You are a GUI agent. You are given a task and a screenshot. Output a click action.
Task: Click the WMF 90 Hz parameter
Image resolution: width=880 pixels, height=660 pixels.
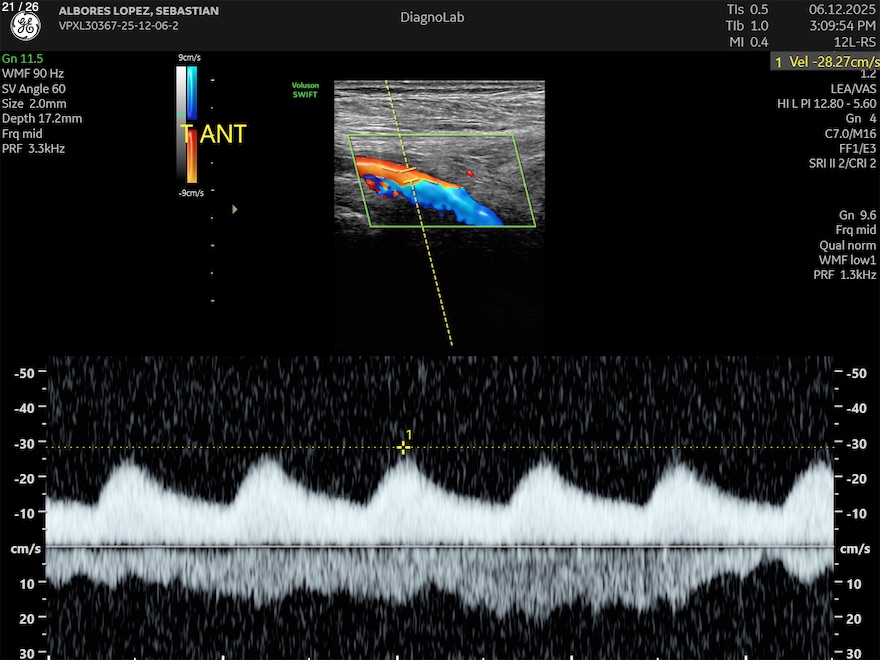33,73
